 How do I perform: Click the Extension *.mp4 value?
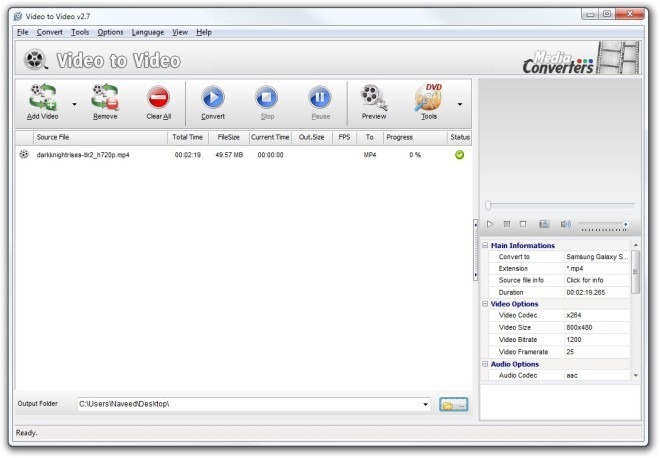pyautogui.click(x=597, y=269)
